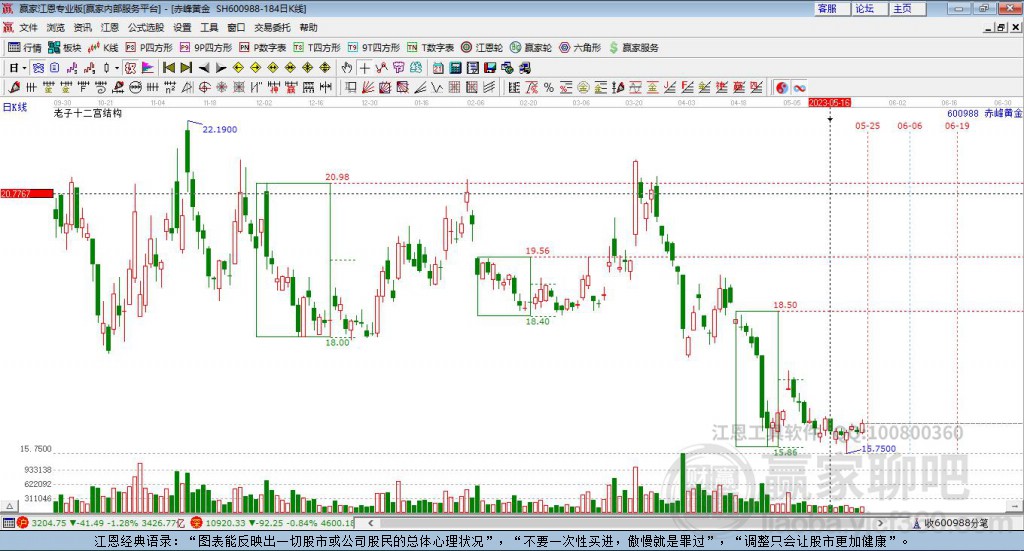Open the P四方形 square tool
The image size is (1024, 551).
click(x=149, y=48)
